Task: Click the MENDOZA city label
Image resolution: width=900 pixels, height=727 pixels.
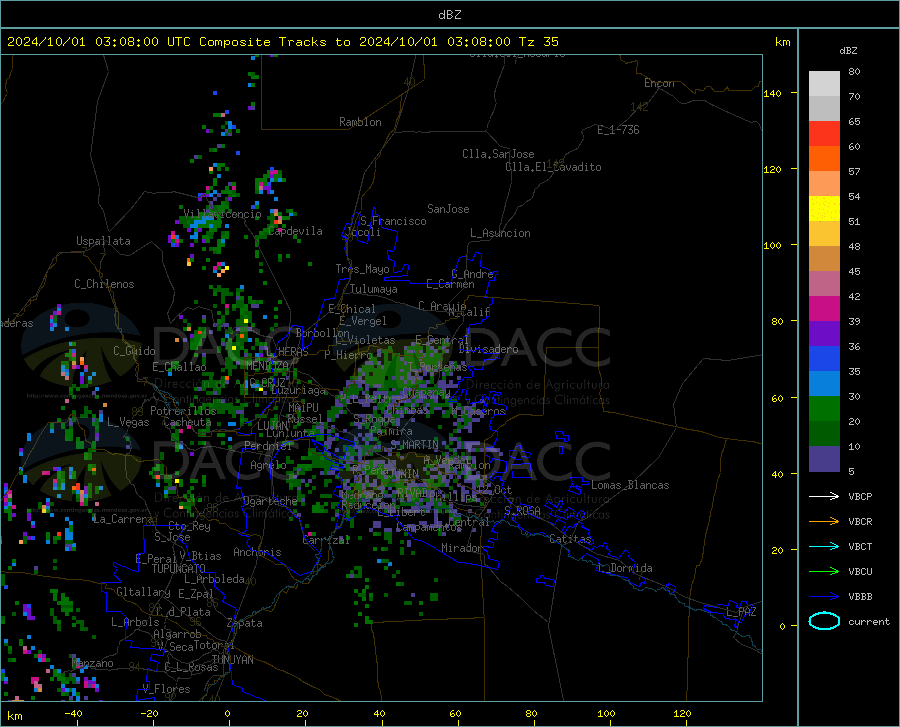Action: point(267,366)
